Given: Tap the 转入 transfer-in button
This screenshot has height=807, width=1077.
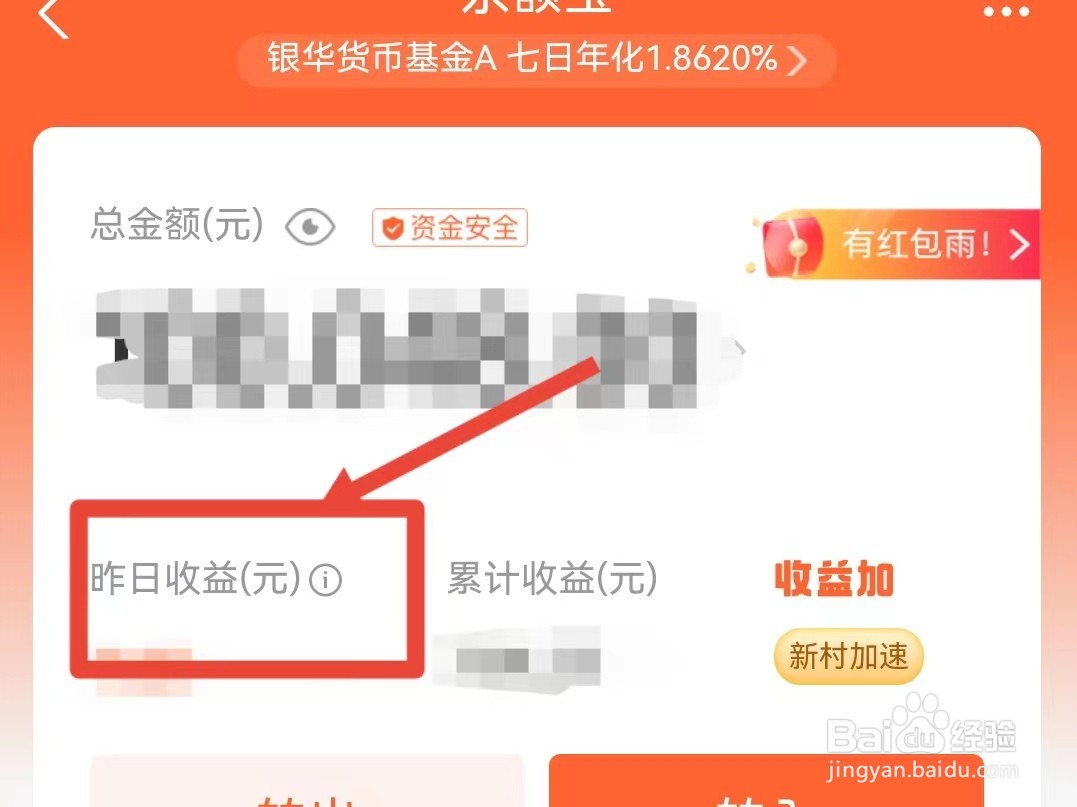Looking at the screenshot, I should click(766, 782).
